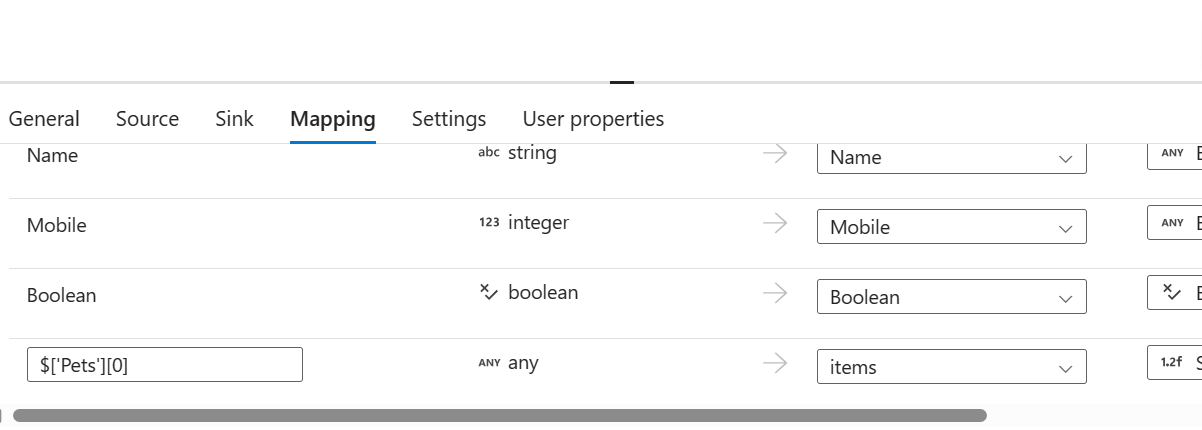Click the ANY type icon beside 'any'
The height and width of the screenshot is (430, 1202).
pos(488,363)
